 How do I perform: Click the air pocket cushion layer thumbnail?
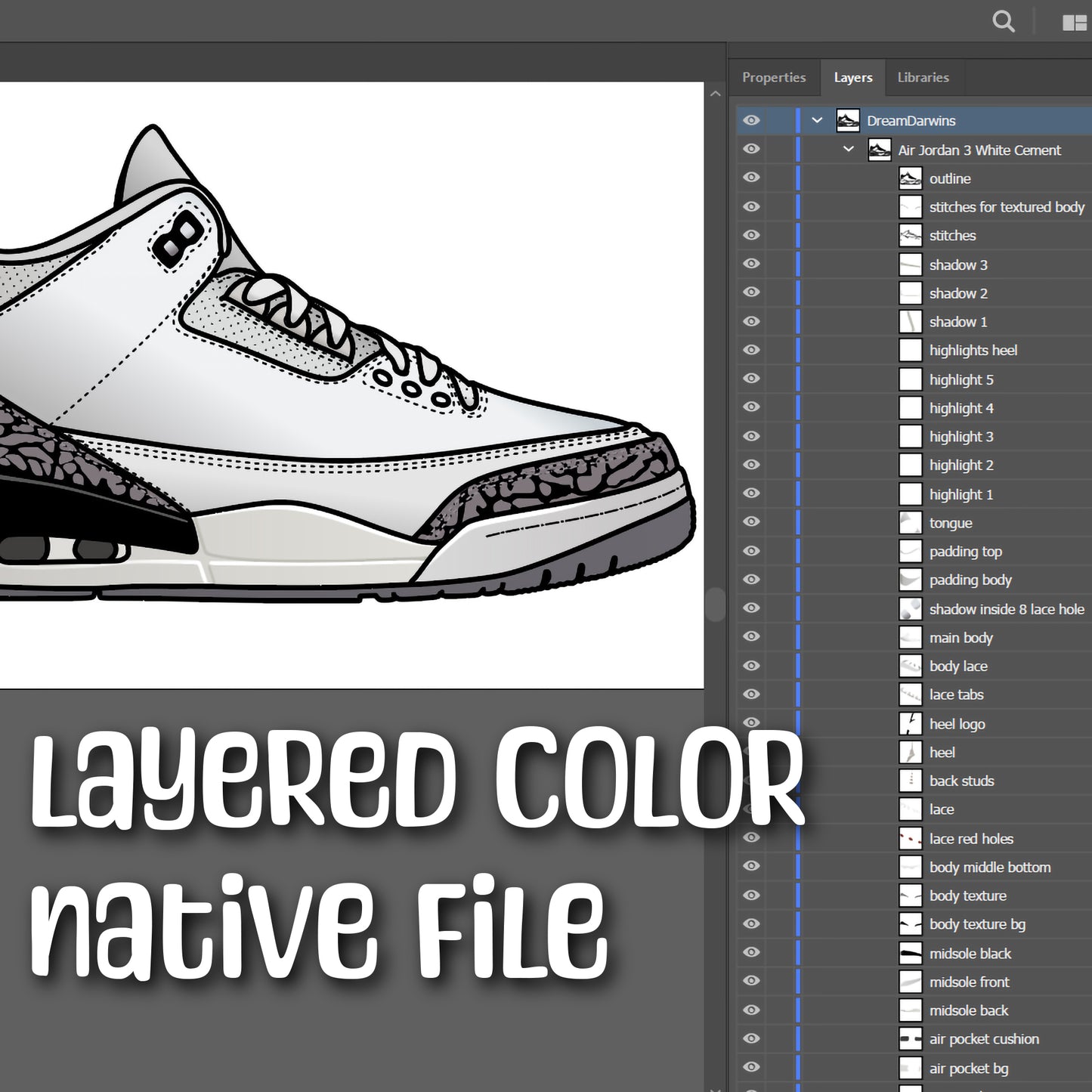point(909,1039)
